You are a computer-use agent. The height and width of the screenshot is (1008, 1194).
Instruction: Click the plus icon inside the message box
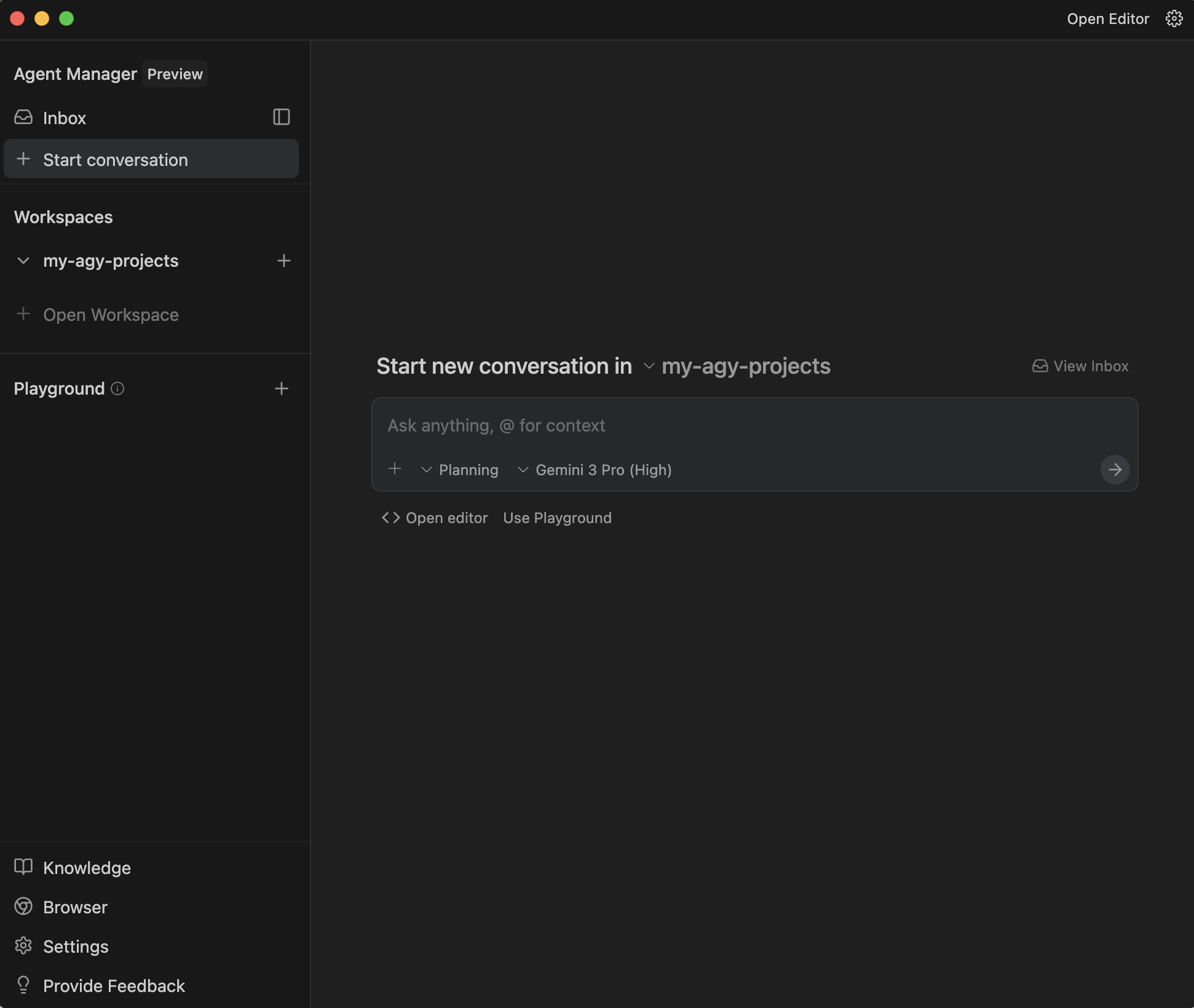(395, 468)
